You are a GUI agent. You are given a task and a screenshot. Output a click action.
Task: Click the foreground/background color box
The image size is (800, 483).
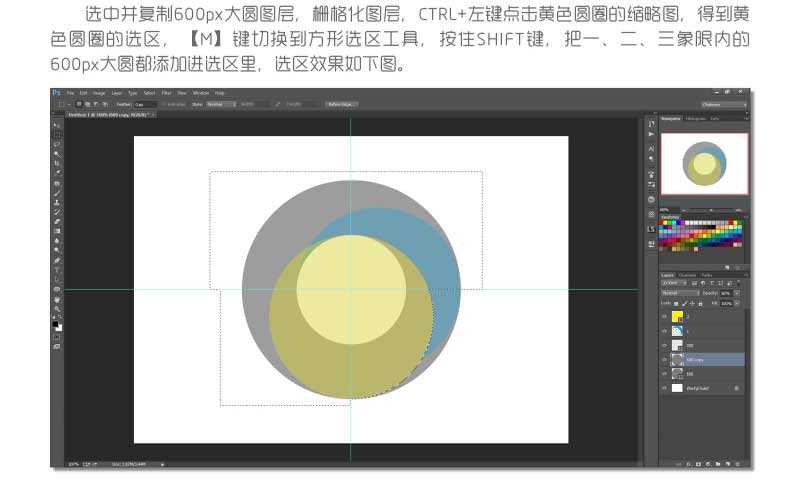[x=57, y=325]
